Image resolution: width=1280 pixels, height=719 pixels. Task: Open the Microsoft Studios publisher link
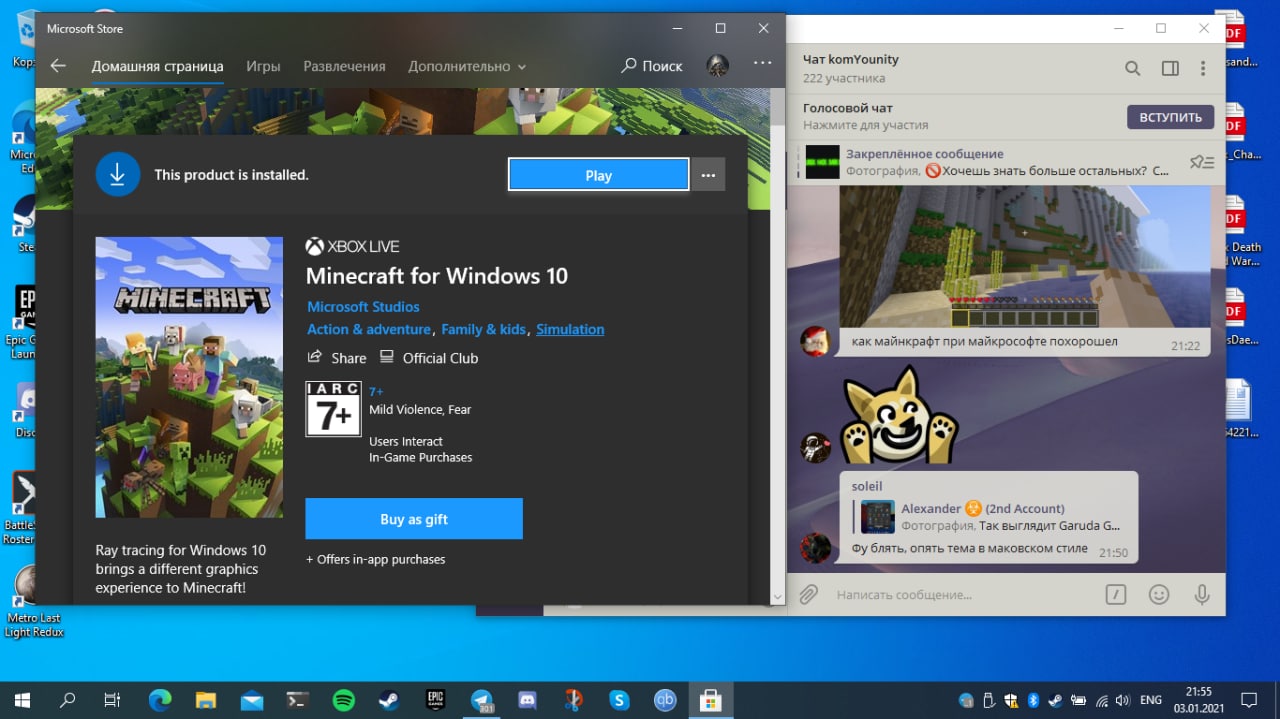363,307
